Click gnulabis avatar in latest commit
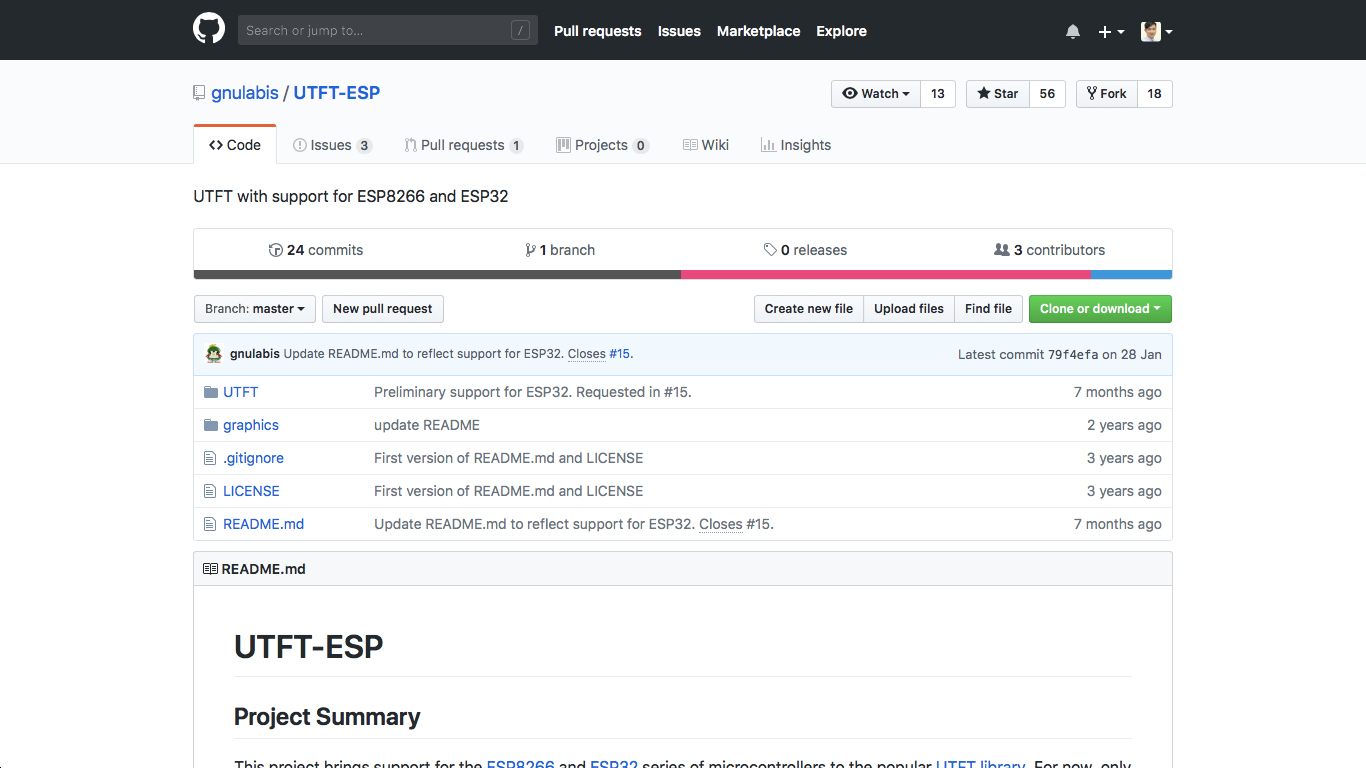This screenshot has width=1366, height=768. pos(214,354)
